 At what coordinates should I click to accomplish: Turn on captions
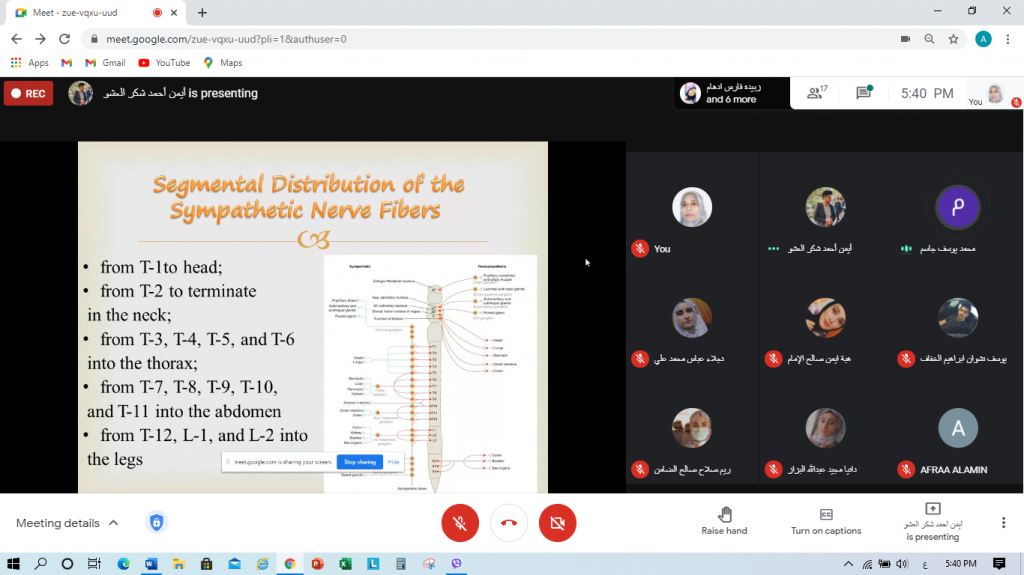pos(826,521)
